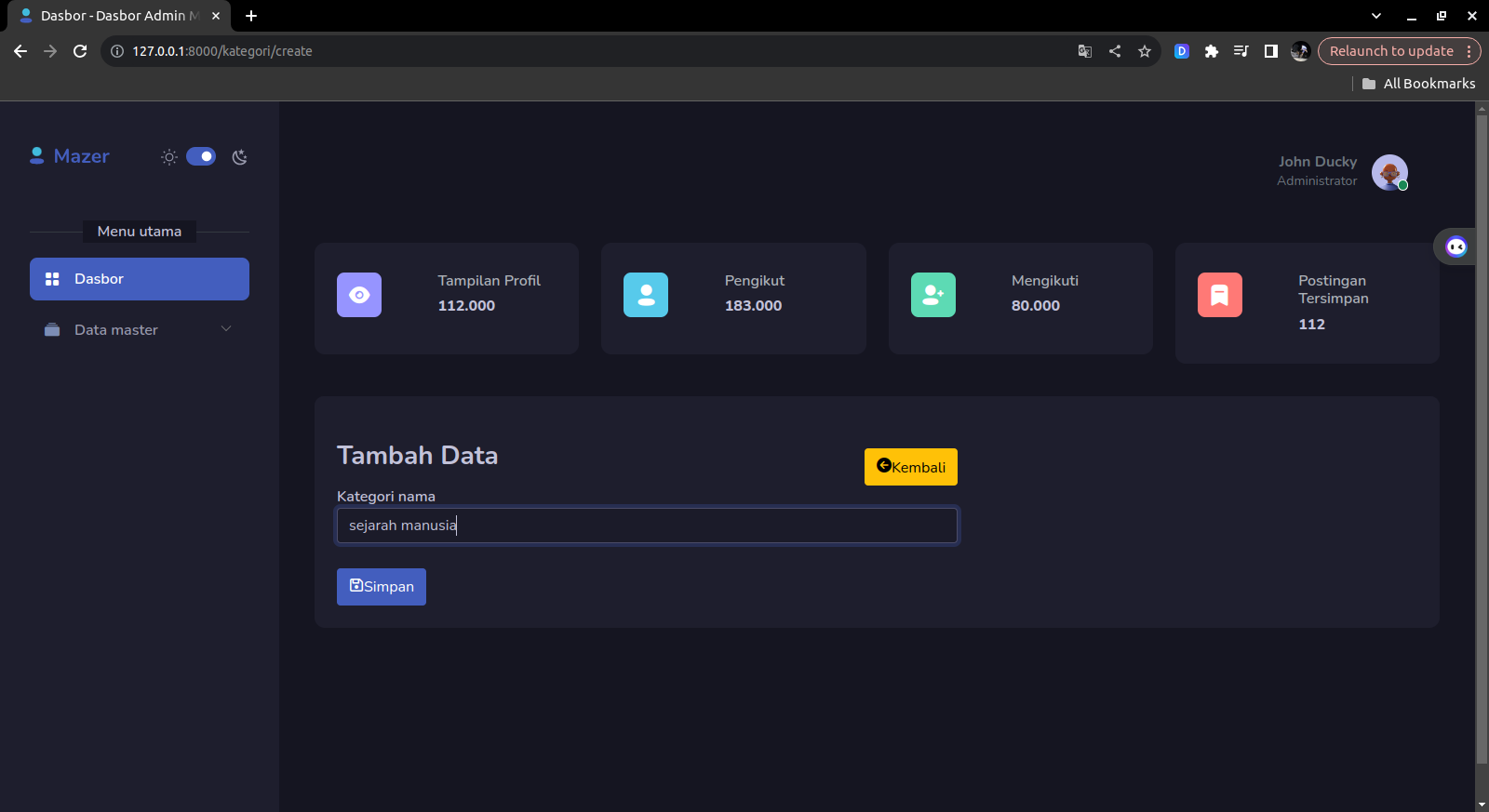Focus the Kategori nama text field

tap(647, 526)
